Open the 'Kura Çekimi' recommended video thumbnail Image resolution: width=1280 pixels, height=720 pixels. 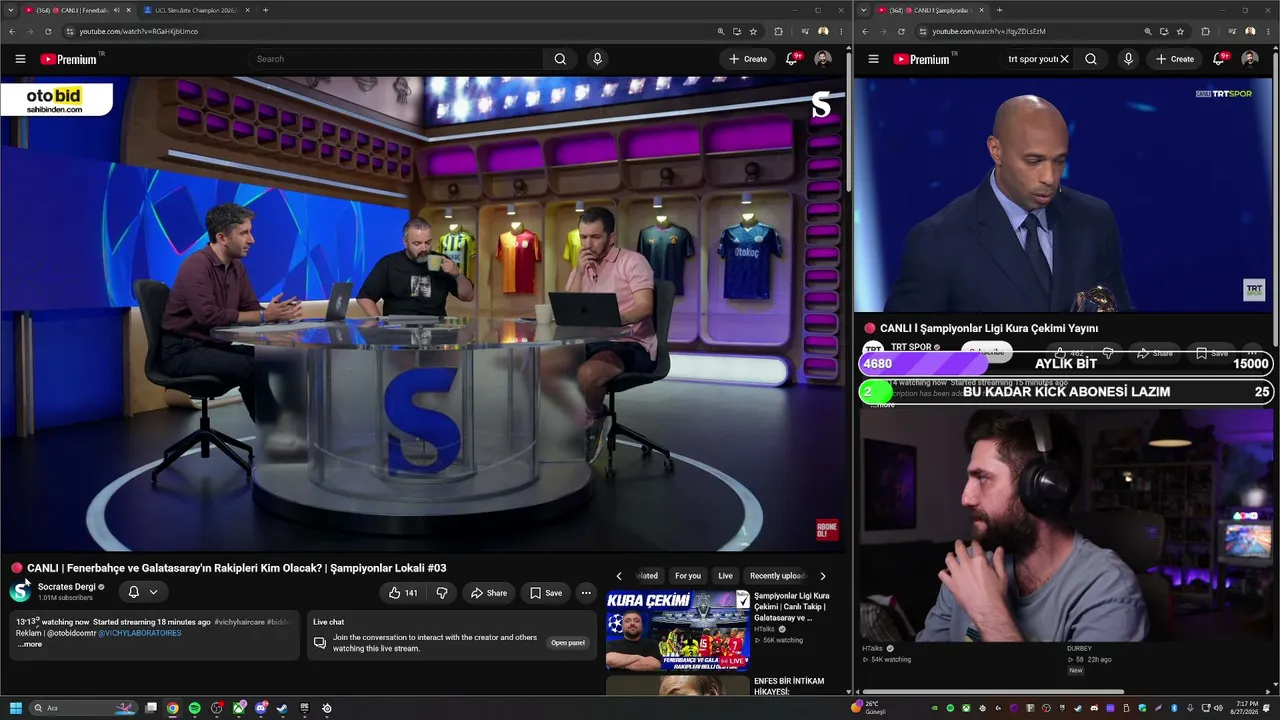(x=678, y=630)
